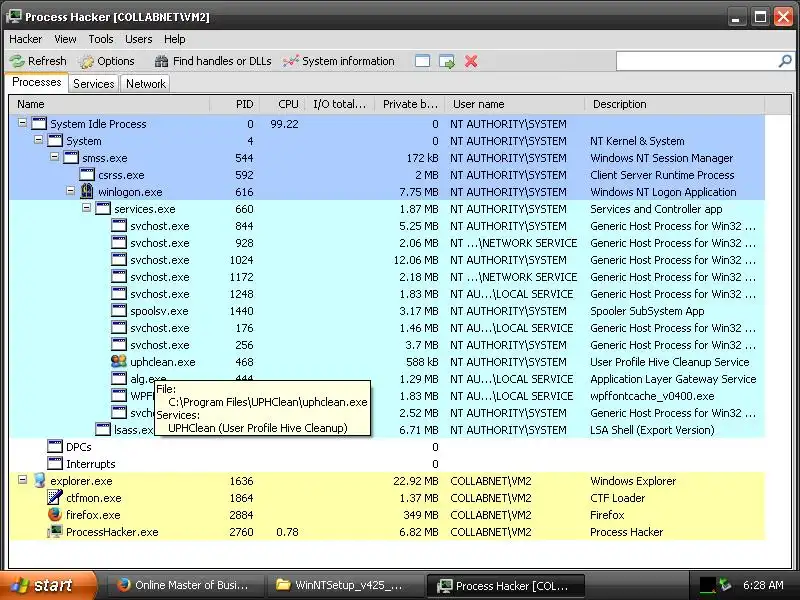Collapse the System Idle Process tree
Screen dimensions: 800x600
pos(22,122)
